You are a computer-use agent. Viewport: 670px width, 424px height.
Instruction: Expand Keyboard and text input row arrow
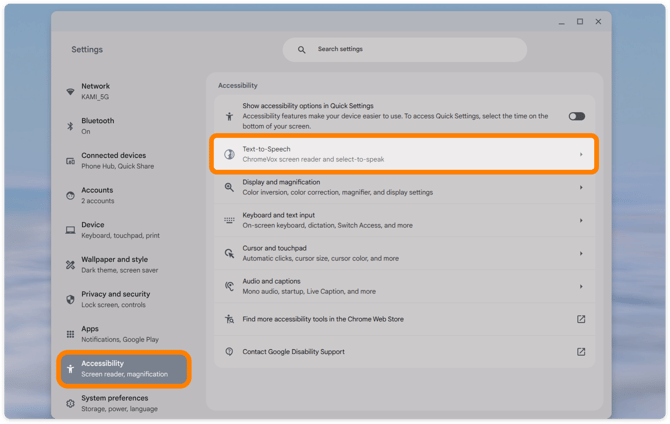tap(581, 221)
